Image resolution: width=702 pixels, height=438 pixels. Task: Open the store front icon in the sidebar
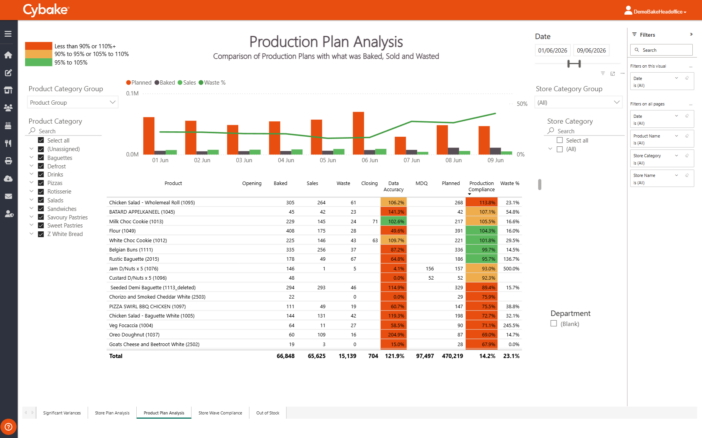[x=8, y=90]
